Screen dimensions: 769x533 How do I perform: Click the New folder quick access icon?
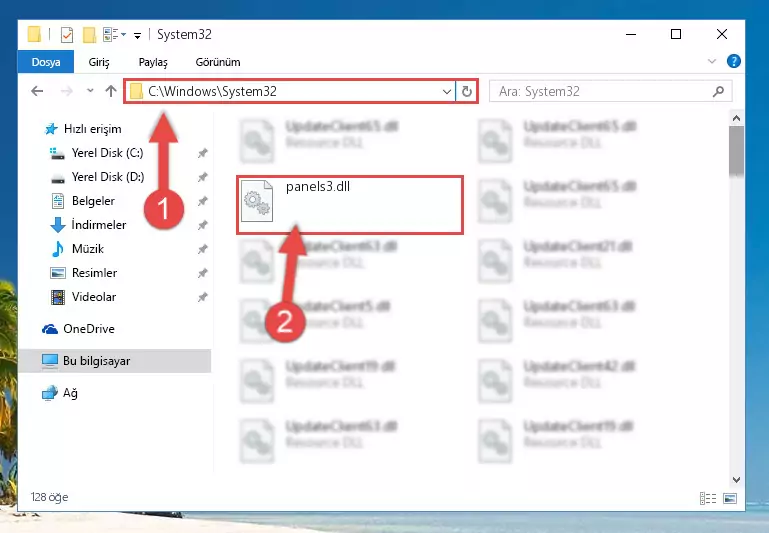click(x=89, y=34)
